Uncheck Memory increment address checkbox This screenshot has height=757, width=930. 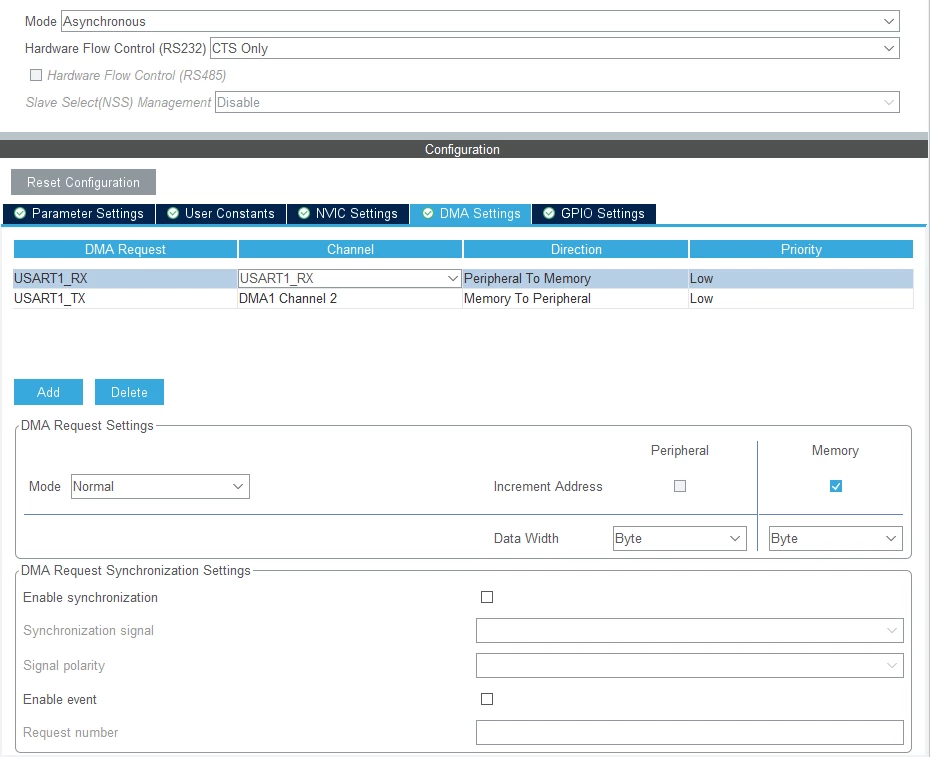click(x=836, y=486)
